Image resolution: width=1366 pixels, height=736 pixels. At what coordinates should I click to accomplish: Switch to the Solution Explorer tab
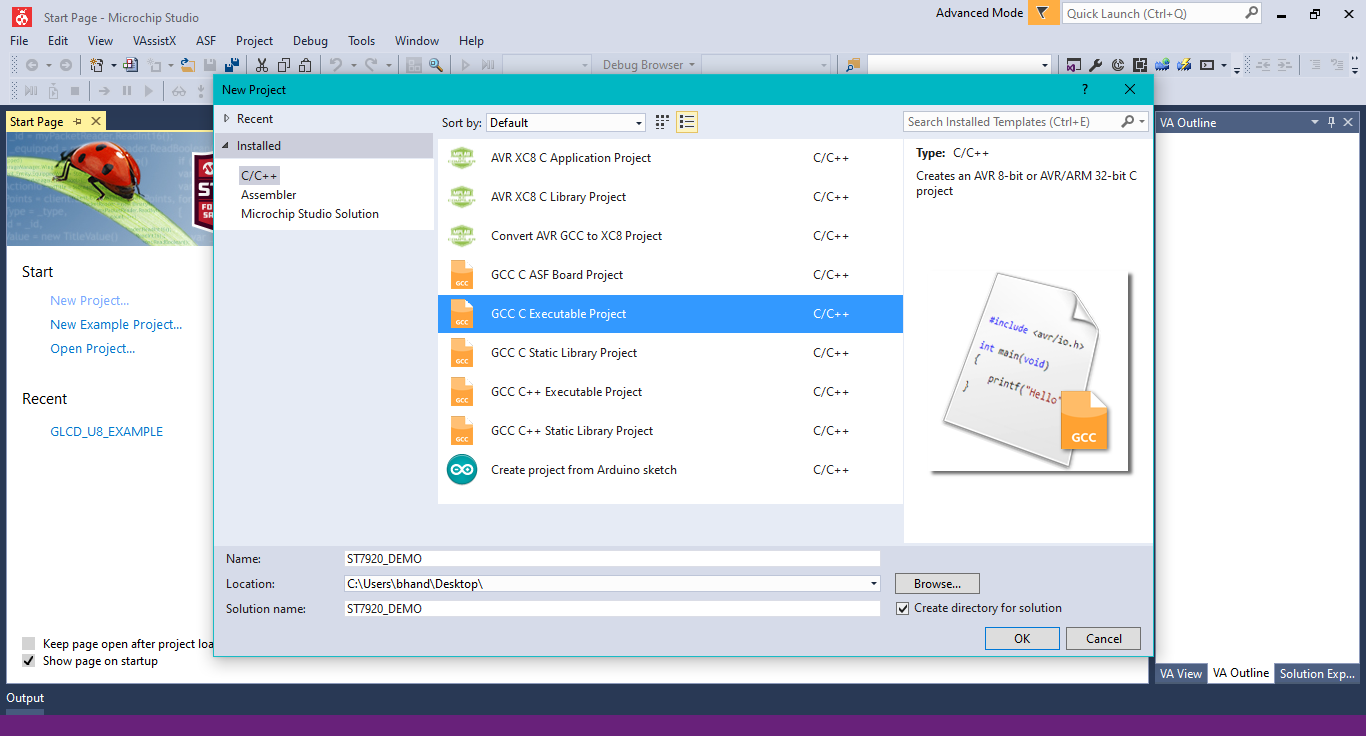coord(1317,673)
